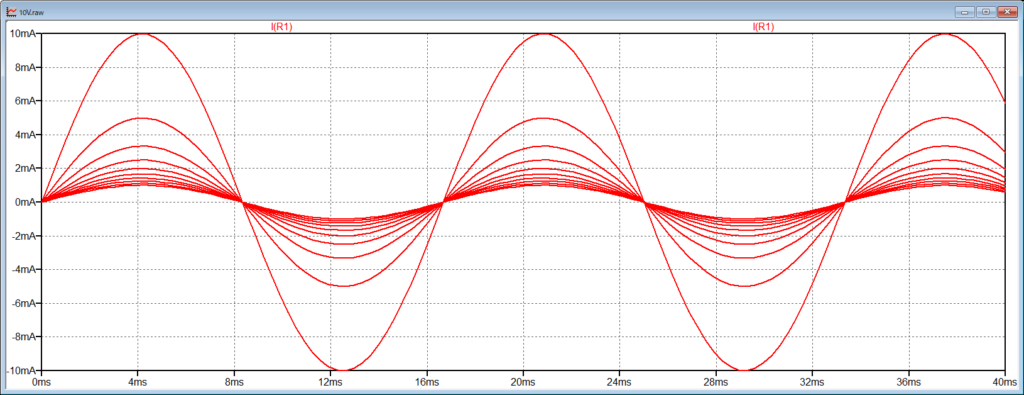Screen dimensions: 1024x395
Task: Select the rightmost I(R1) trace label
Action: pos(763,27)
